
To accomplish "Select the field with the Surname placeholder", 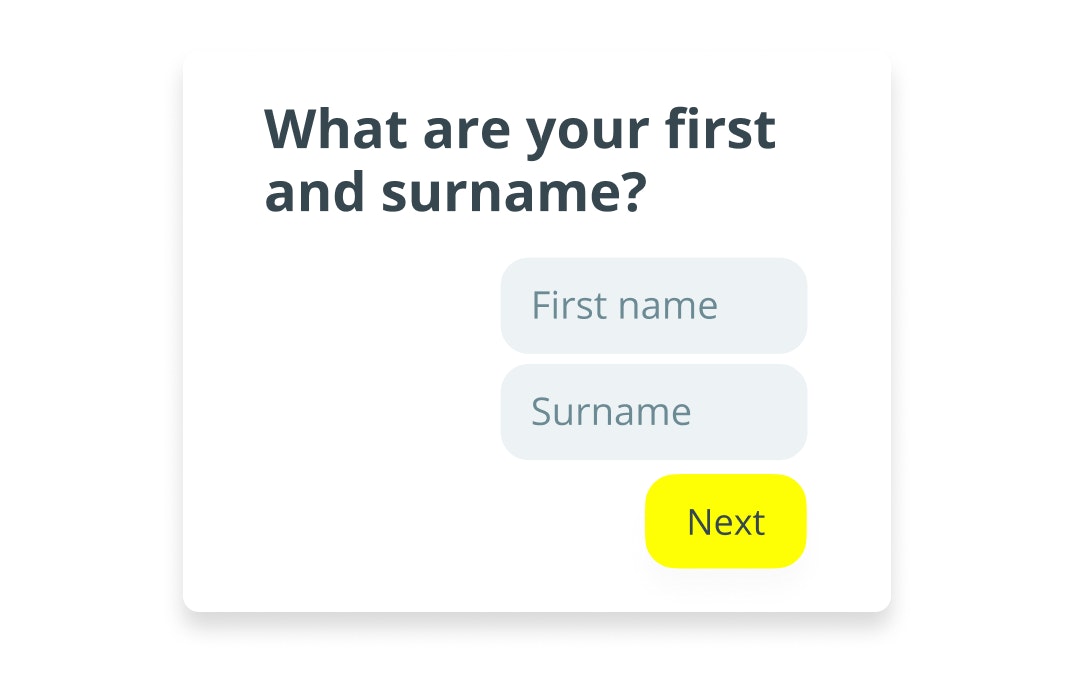I will pos(653,412).
